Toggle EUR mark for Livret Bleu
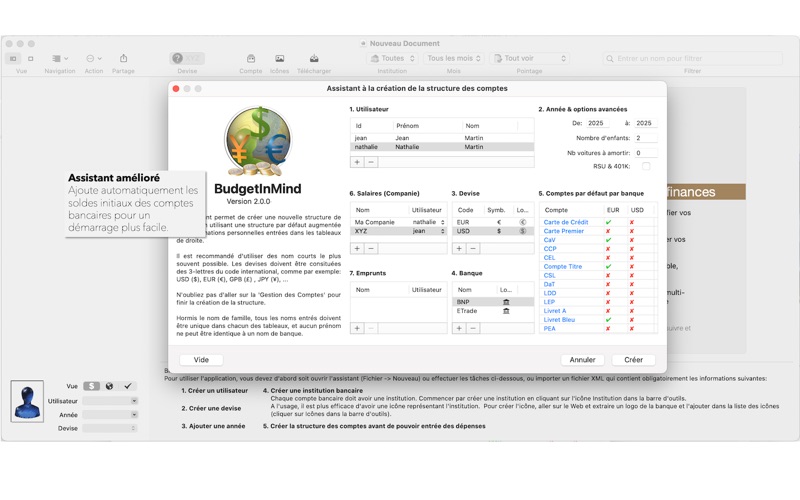 608,320
